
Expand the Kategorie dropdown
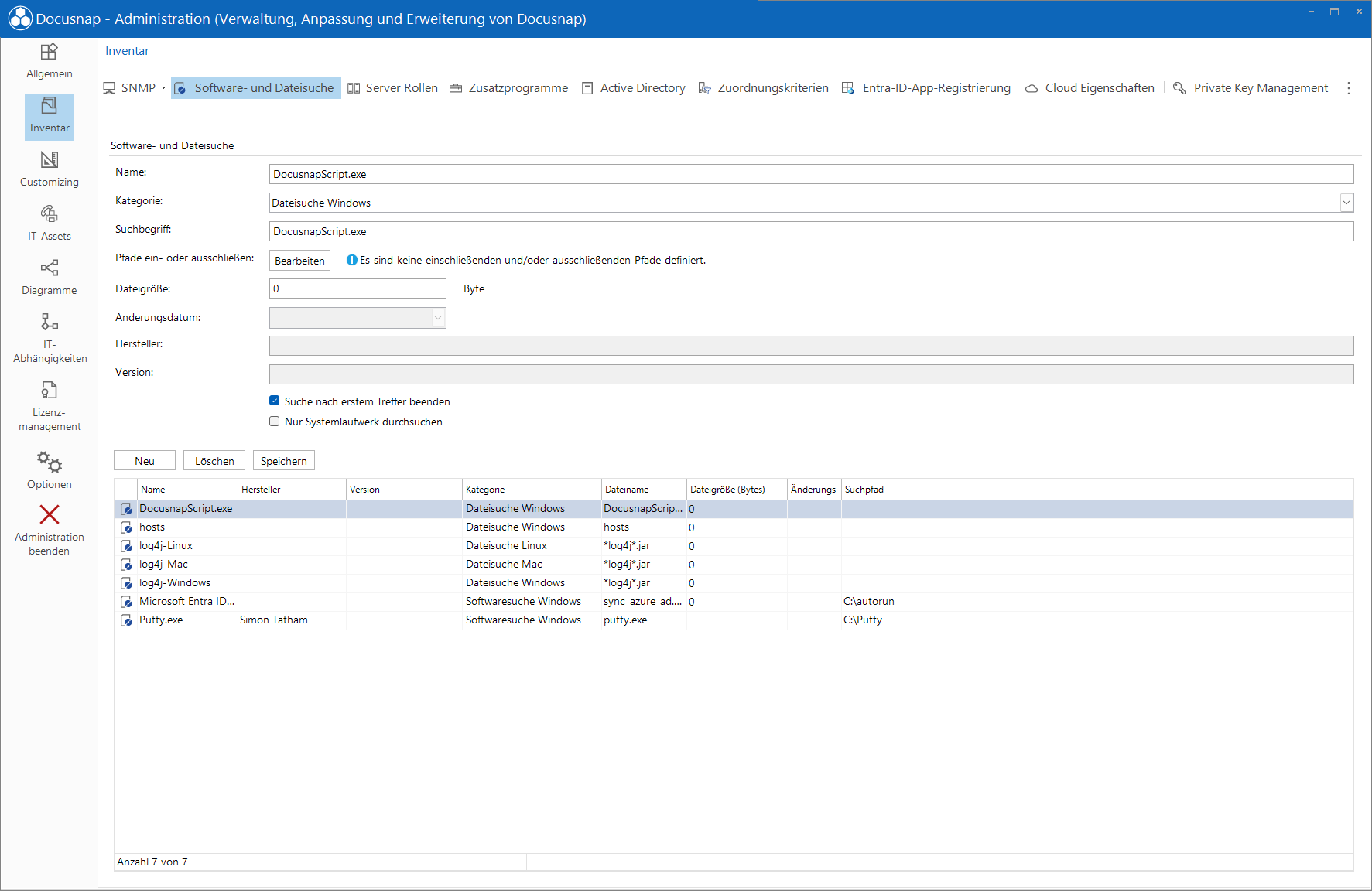pyautogui.click(x=1346, y=203)
